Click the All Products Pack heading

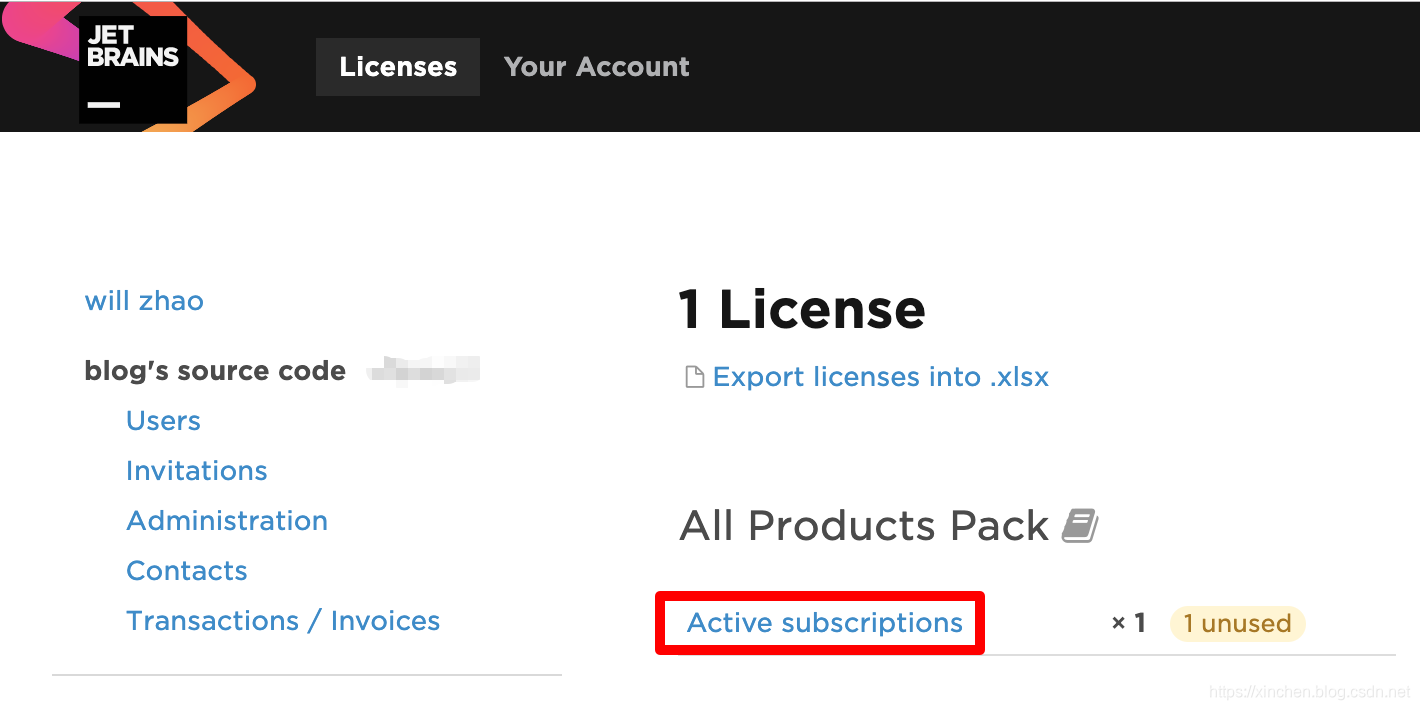tap(866, 524)
